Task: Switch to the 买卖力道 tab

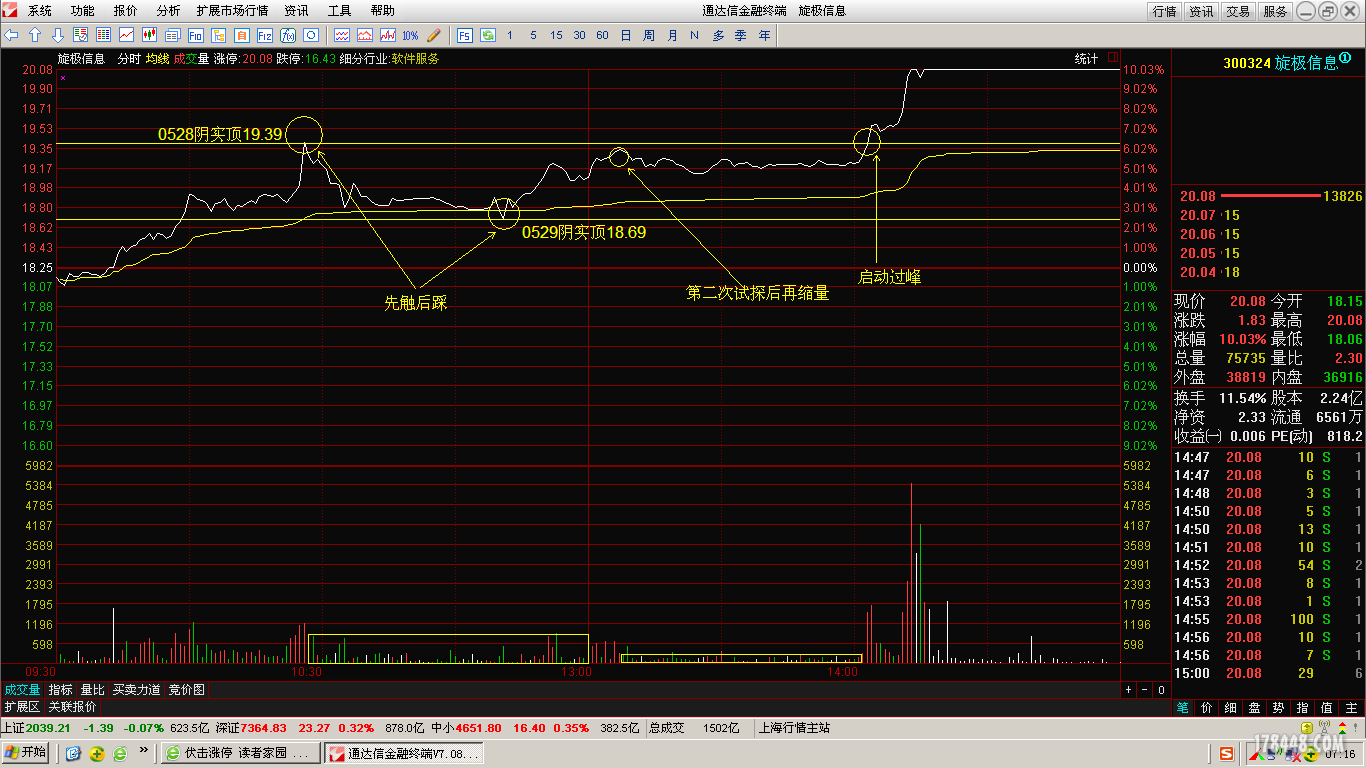Action: click(x=136, y=690)
